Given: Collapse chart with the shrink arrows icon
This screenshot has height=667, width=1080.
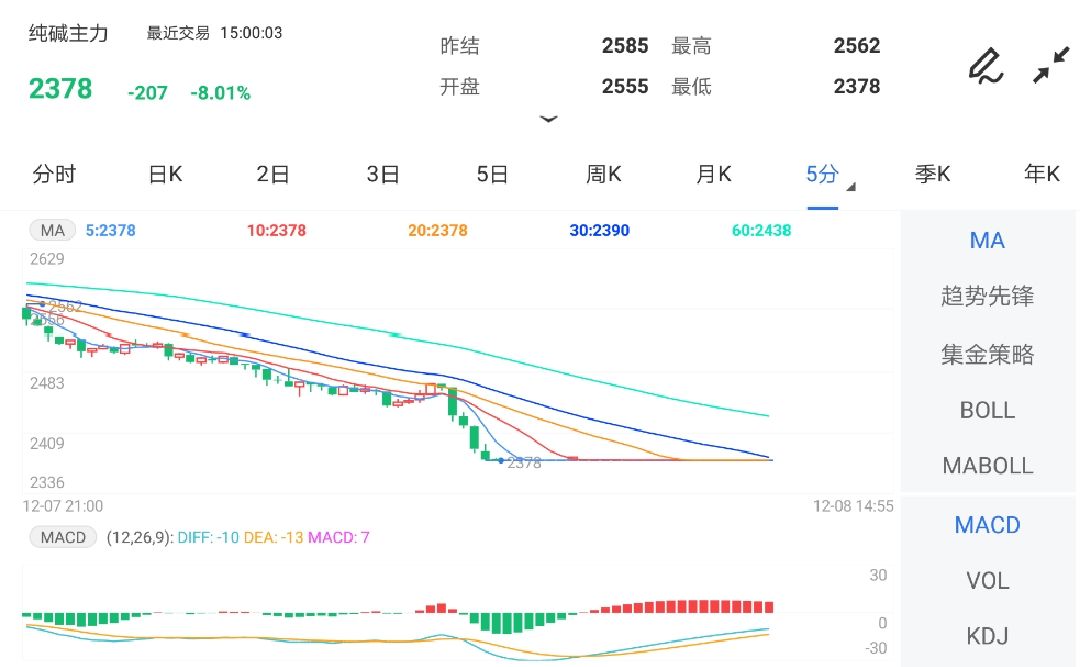Looking at the screenshot, I should 1051,65.
